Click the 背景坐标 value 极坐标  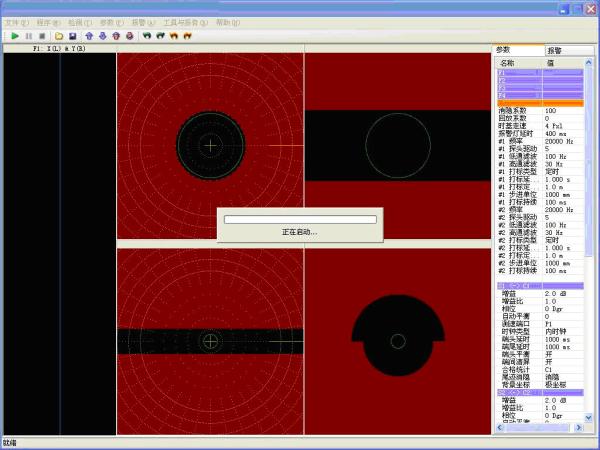tap(555, 385)
